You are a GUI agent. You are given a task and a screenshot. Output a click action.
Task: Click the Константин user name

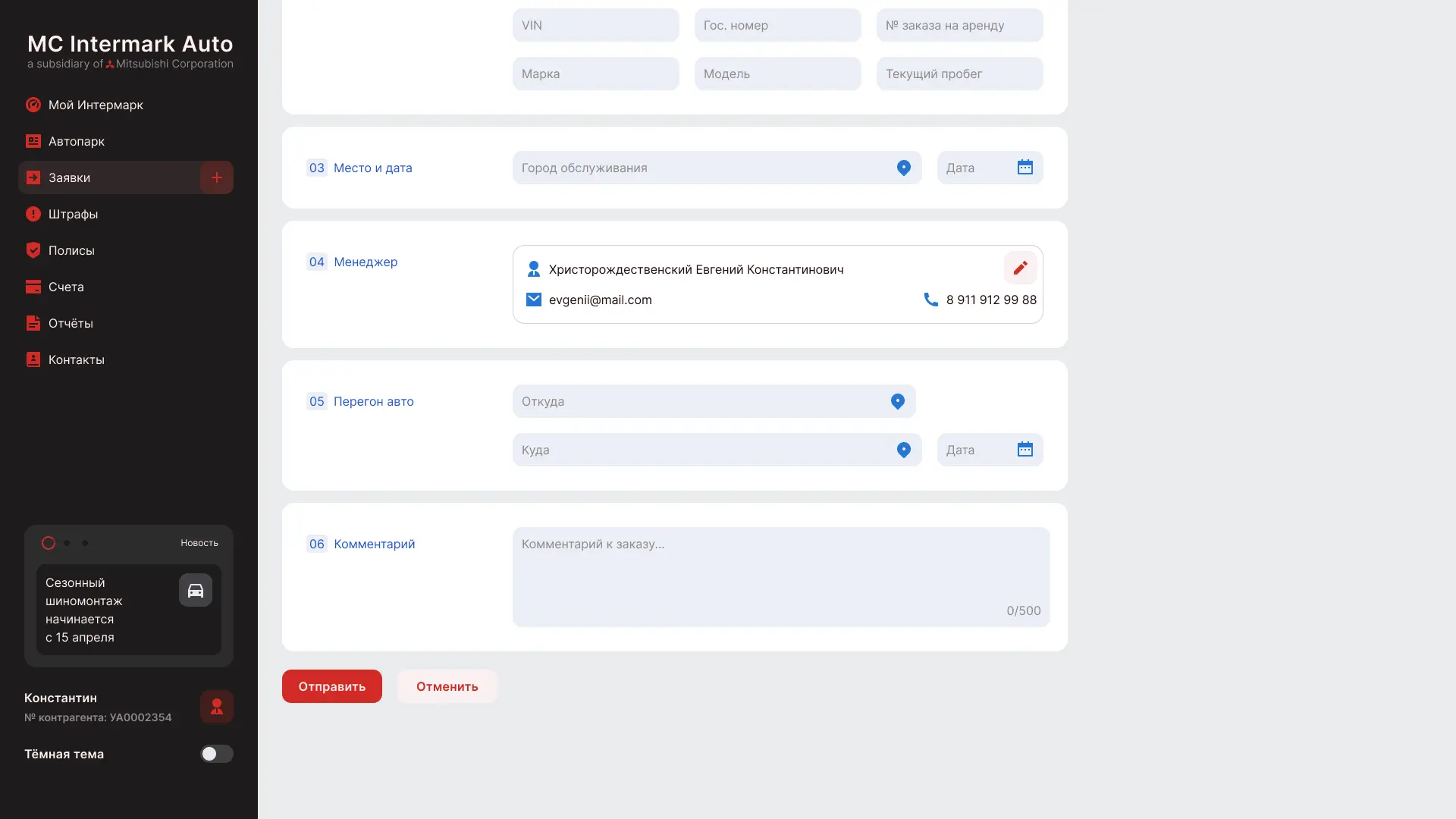point(61,698)
